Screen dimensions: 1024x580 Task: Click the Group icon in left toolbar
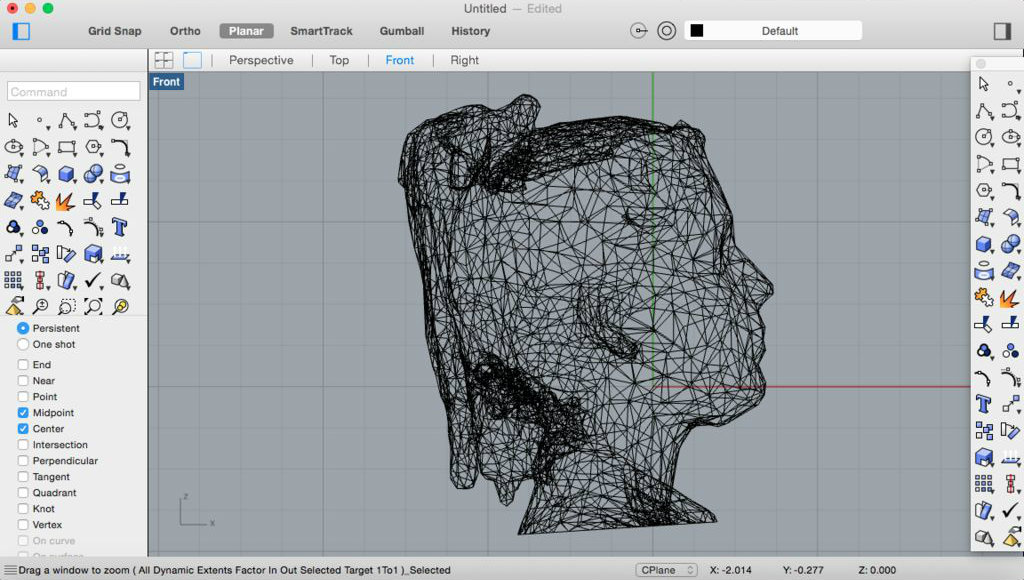14,227
